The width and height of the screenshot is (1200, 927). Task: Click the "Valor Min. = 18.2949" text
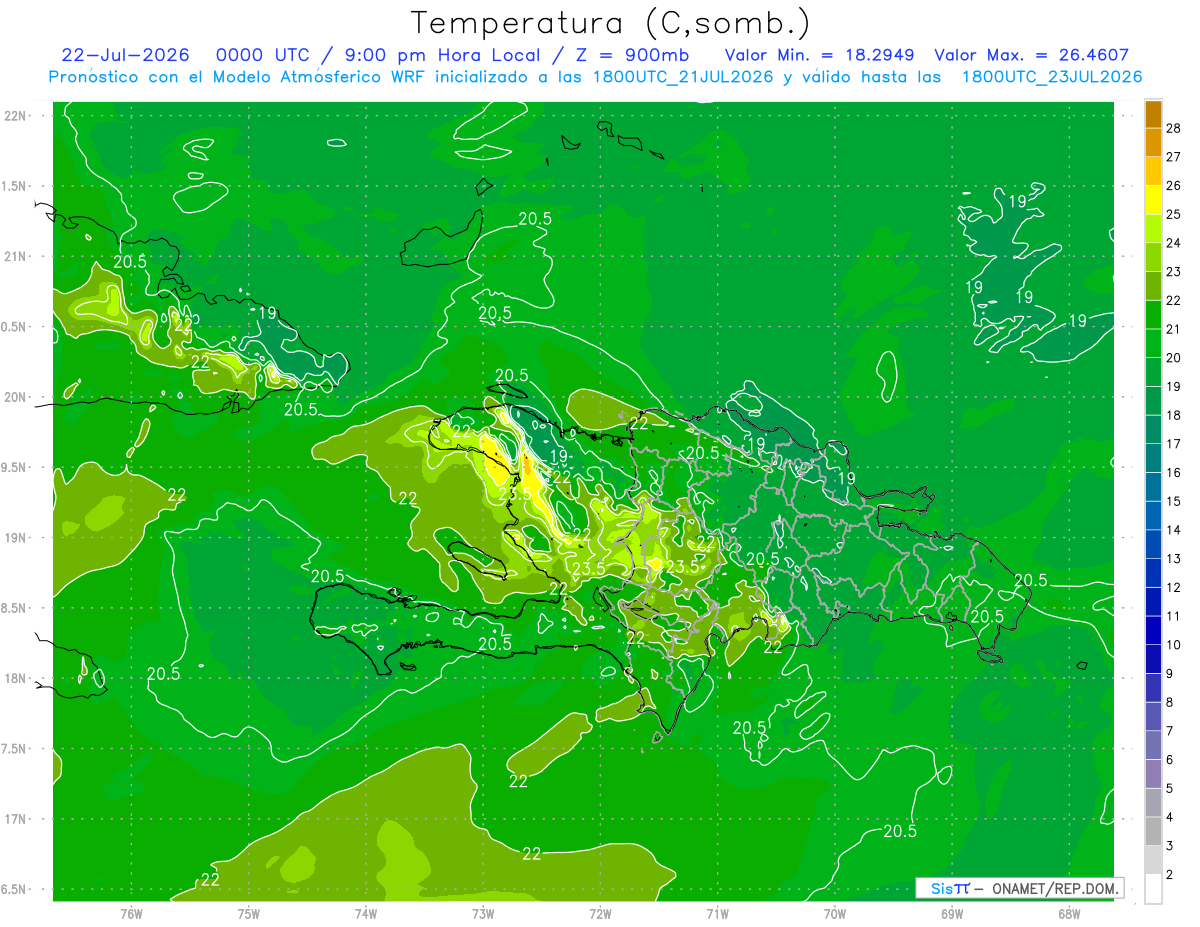[821, 55]
